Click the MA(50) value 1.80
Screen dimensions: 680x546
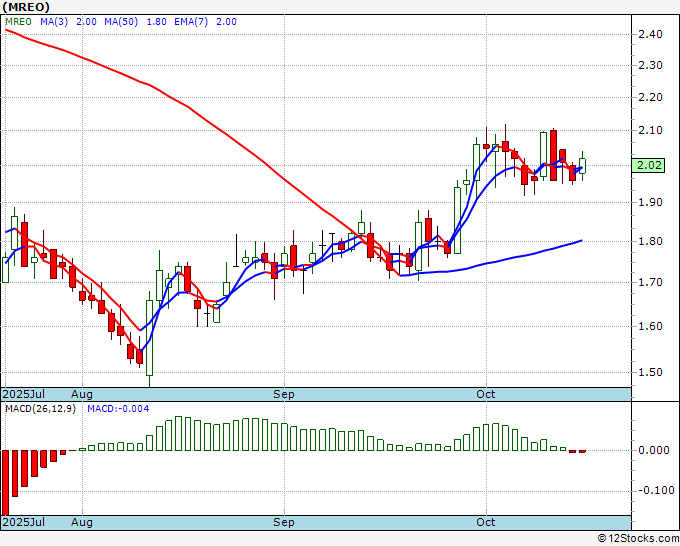(x=157, y=22)
